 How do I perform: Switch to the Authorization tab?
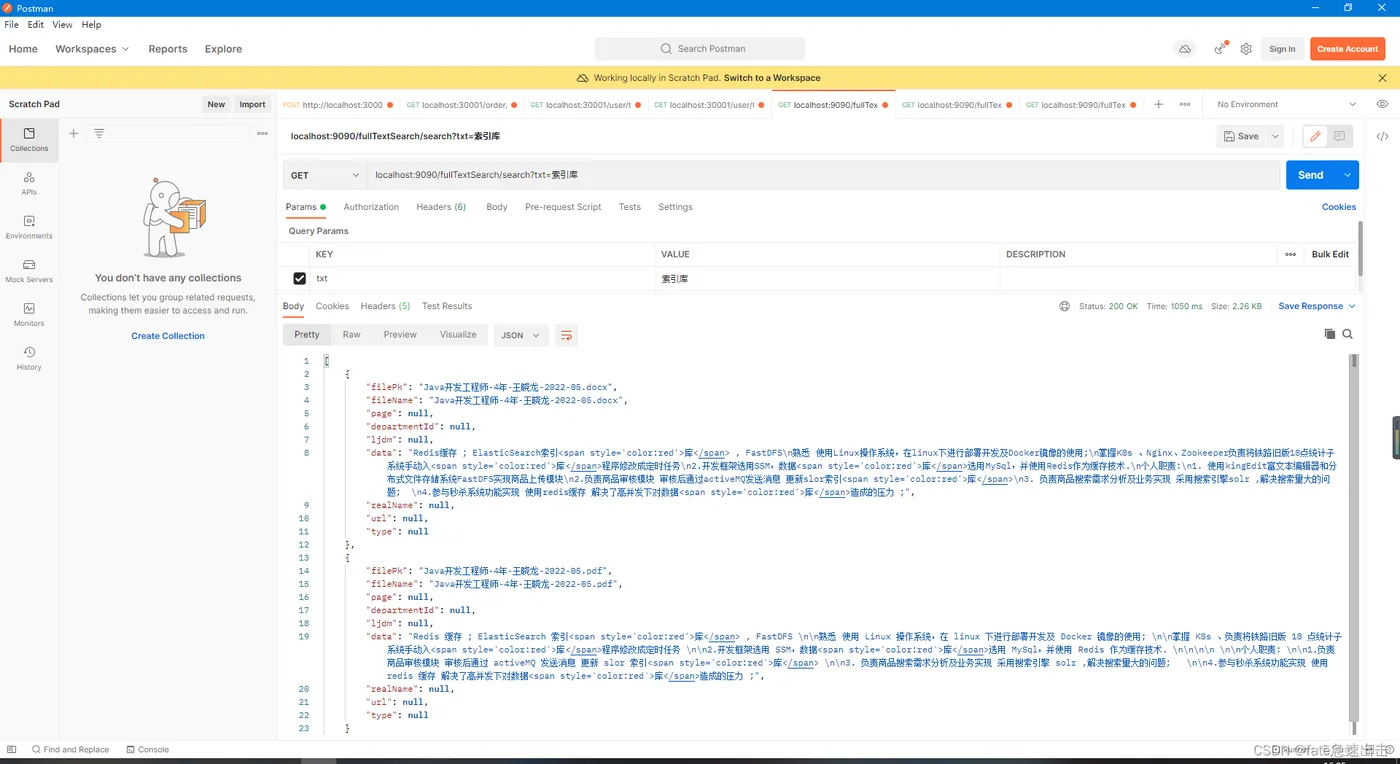[371, 207]
